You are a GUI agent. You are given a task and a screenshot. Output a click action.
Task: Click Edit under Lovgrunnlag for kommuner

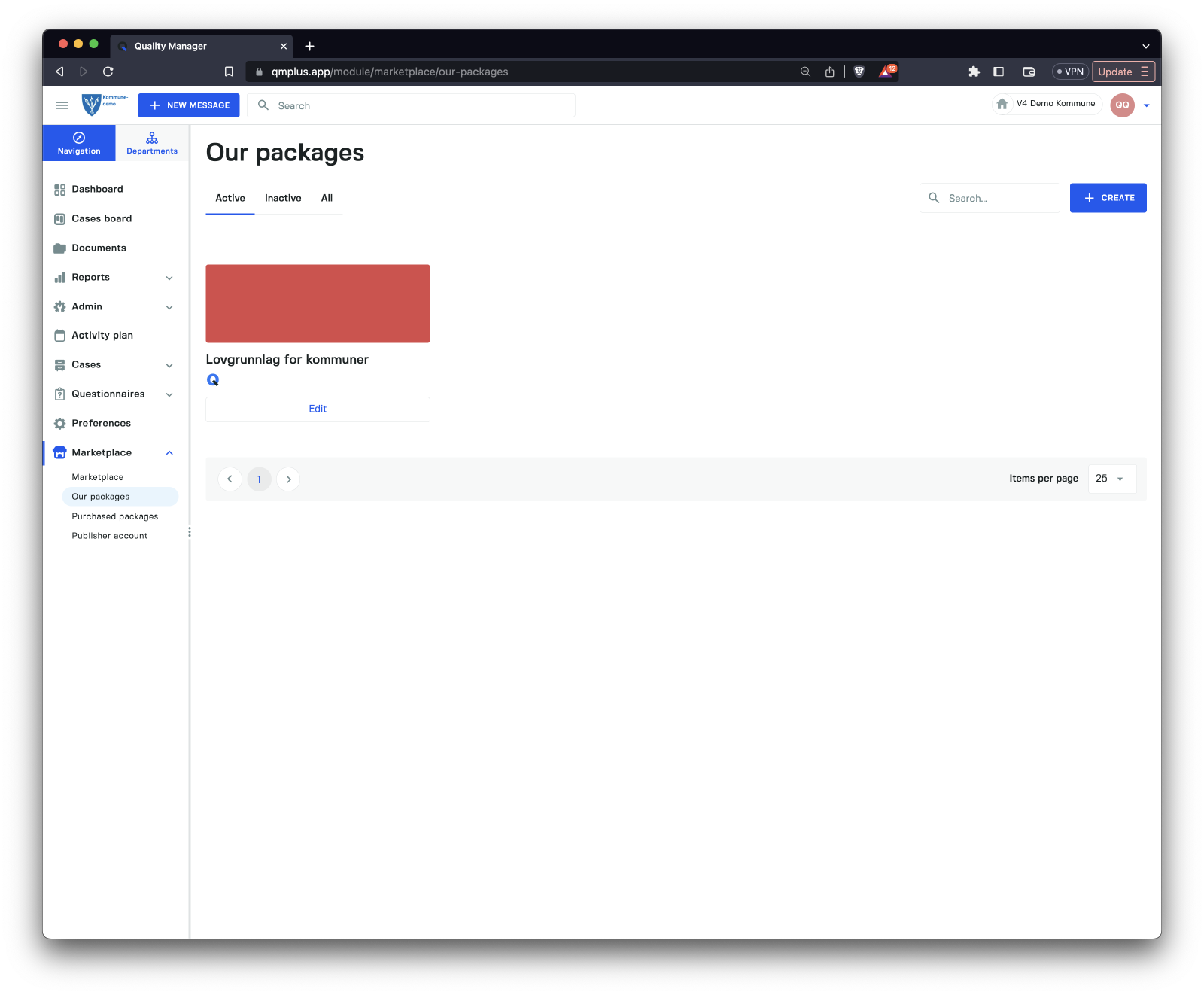click(x=318, y=409)
